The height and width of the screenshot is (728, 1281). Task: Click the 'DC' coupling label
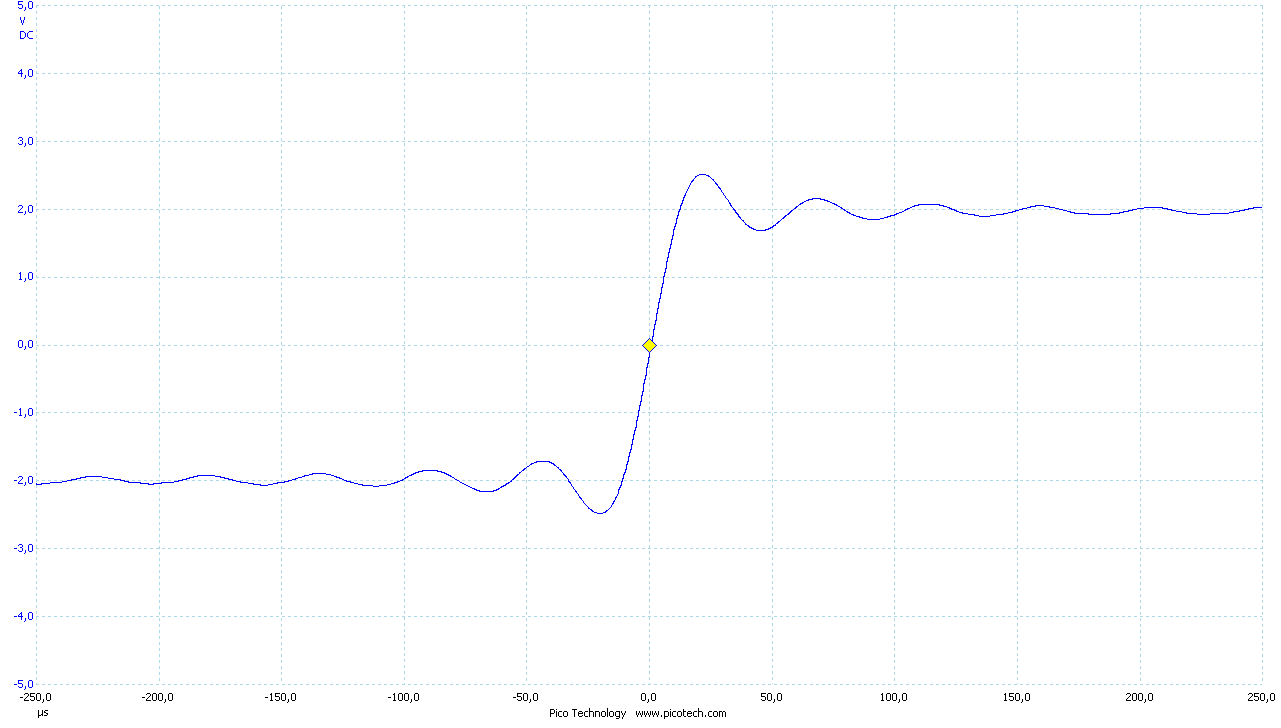pyautogui.click(x=27, y=34)
